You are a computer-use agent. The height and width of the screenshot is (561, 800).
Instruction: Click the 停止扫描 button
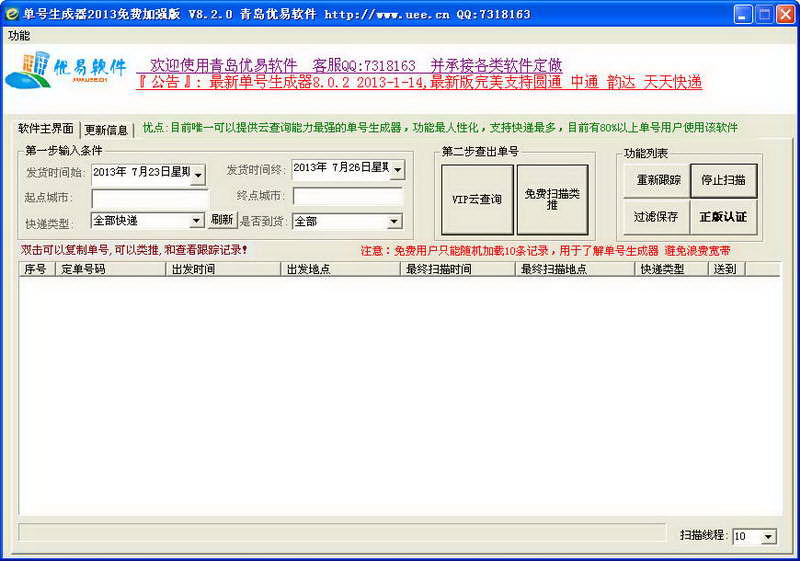pyautogui.click(x=723, y=181)
